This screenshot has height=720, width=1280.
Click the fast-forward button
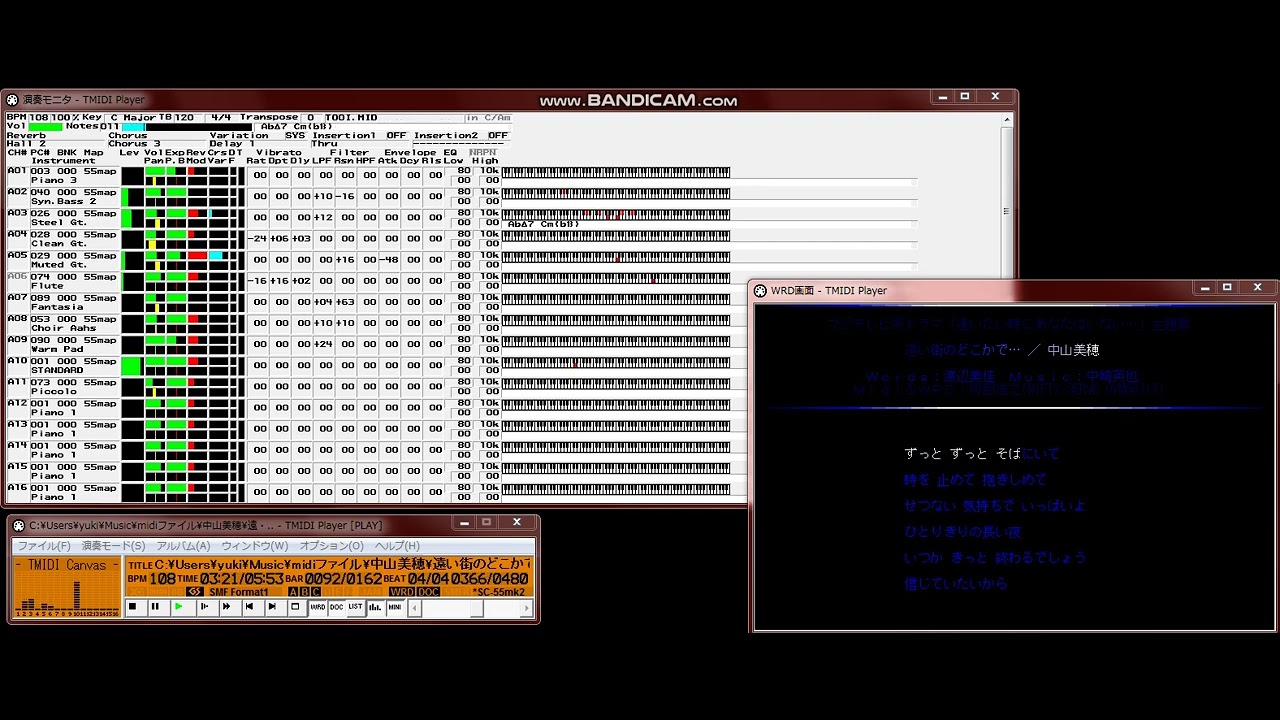coord(226,607)
